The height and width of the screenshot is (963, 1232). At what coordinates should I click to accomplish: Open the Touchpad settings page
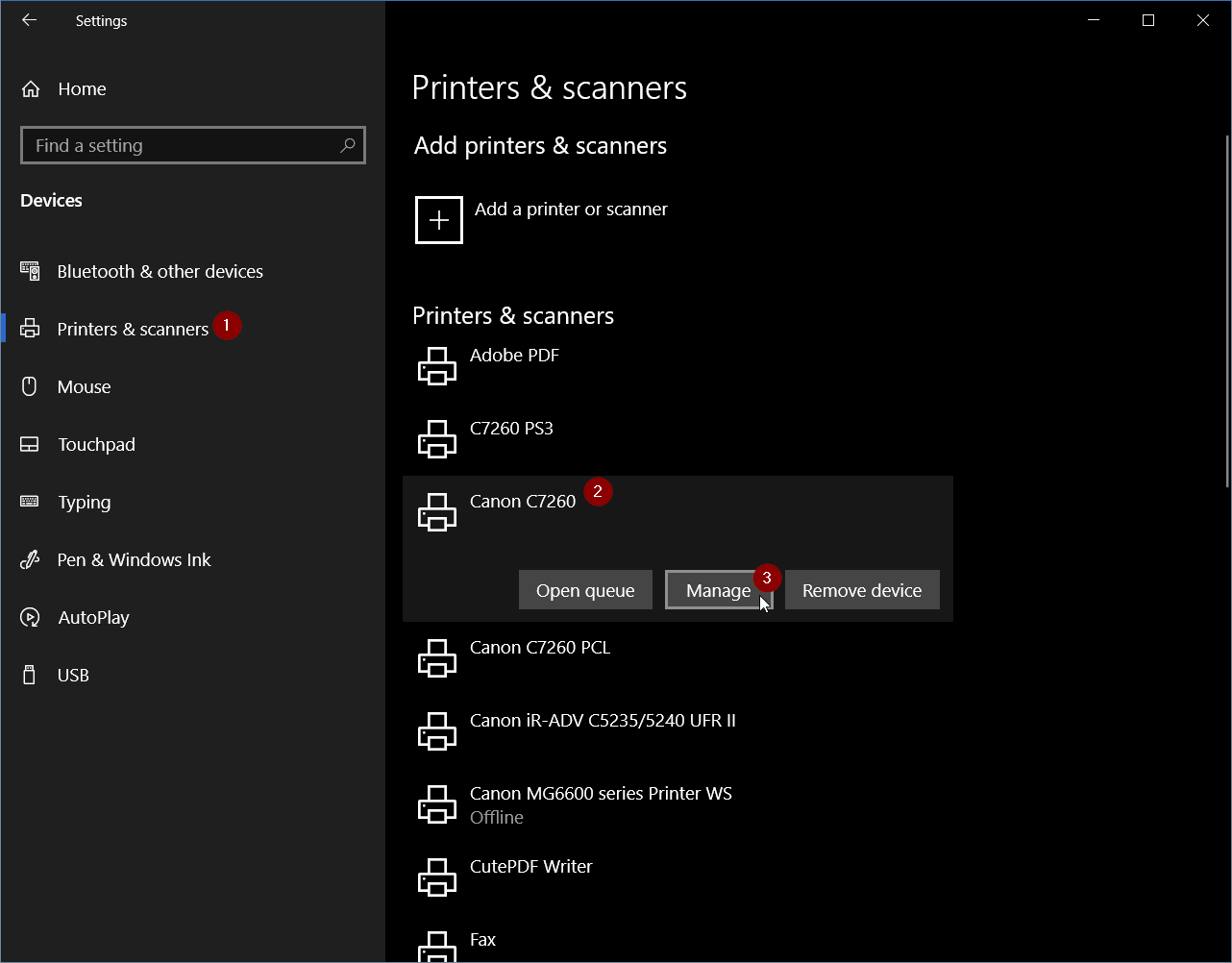tap(96, 444)
